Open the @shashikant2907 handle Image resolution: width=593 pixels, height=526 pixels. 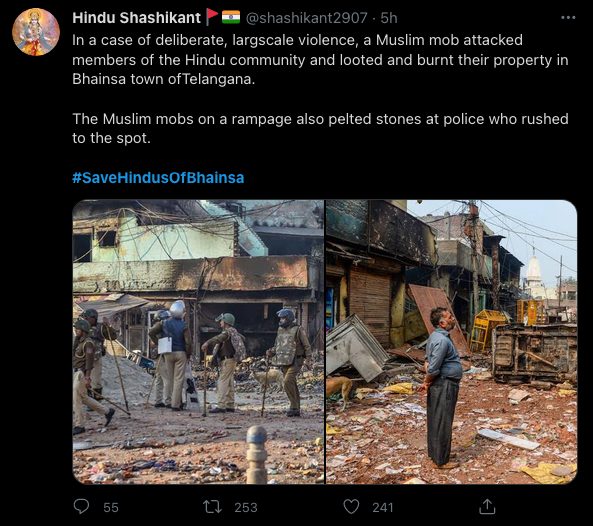click(307, 18)
